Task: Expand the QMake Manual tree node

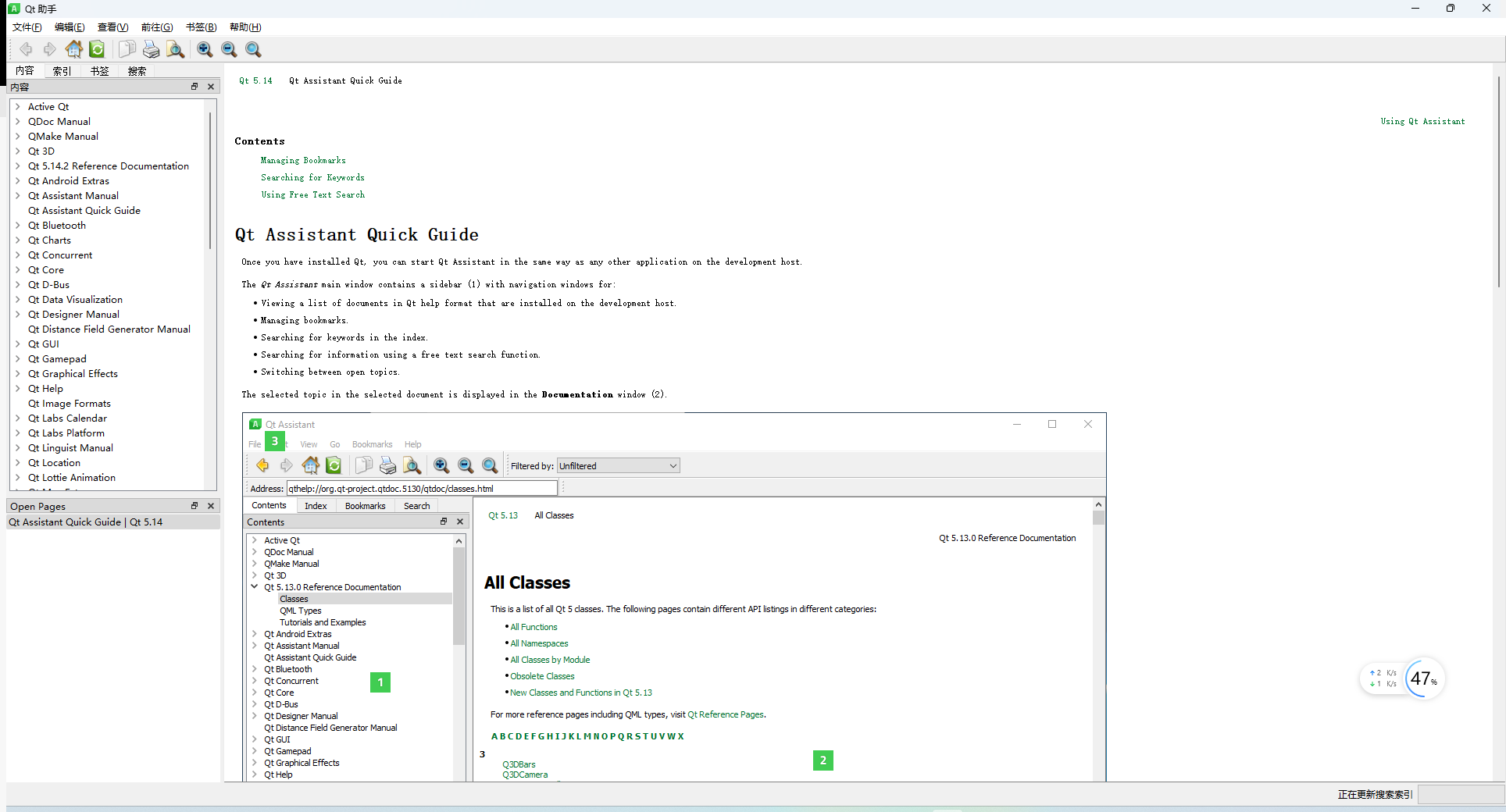Action: pos(18,137)
